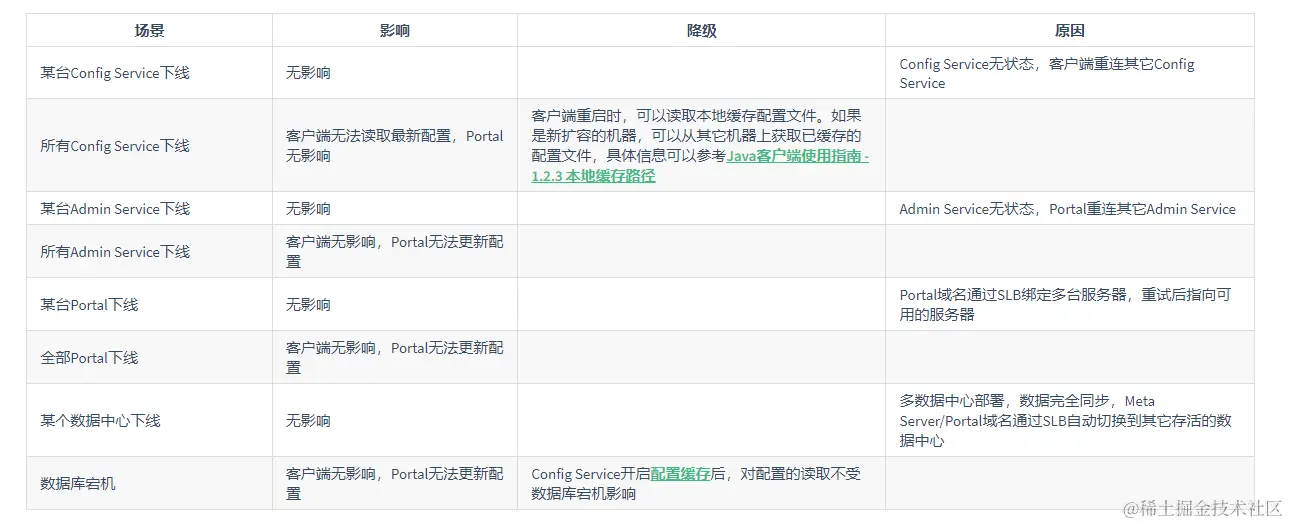Select the 某台Admin Service下线 cell

pos(149,209)
